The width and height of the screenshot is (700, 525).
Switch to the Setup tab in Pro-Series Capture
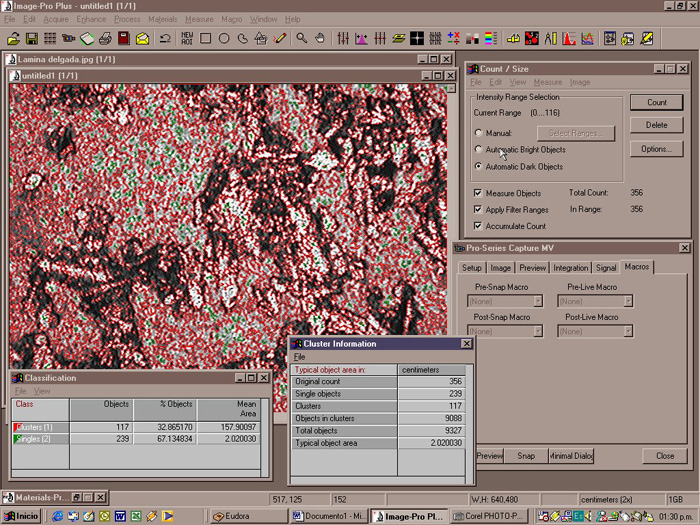(471, 267)
